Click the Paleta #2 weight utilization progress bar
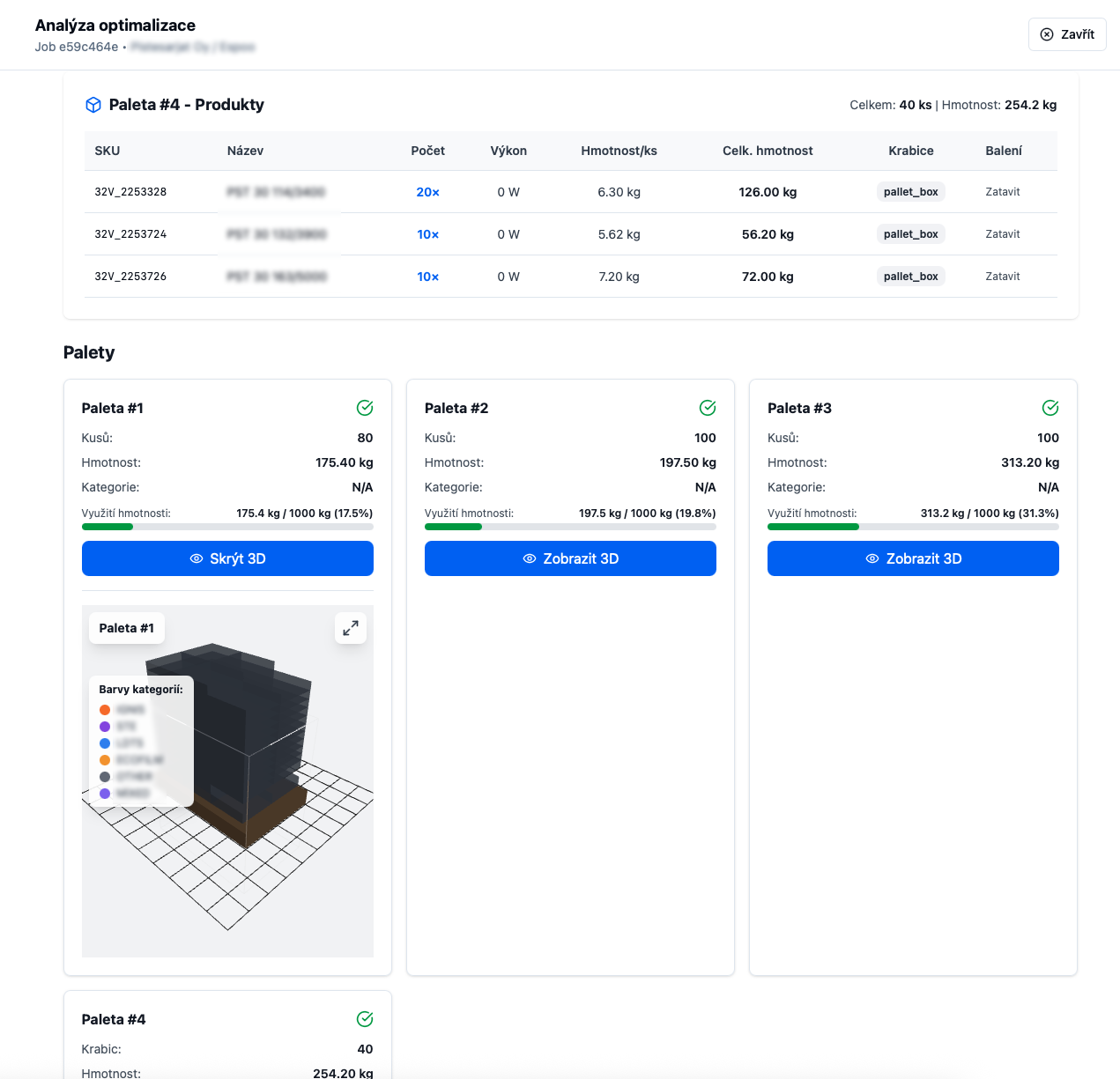The width and height of the screenshot is (1120, 1079). pyautogui.click(x=570, y=527)
